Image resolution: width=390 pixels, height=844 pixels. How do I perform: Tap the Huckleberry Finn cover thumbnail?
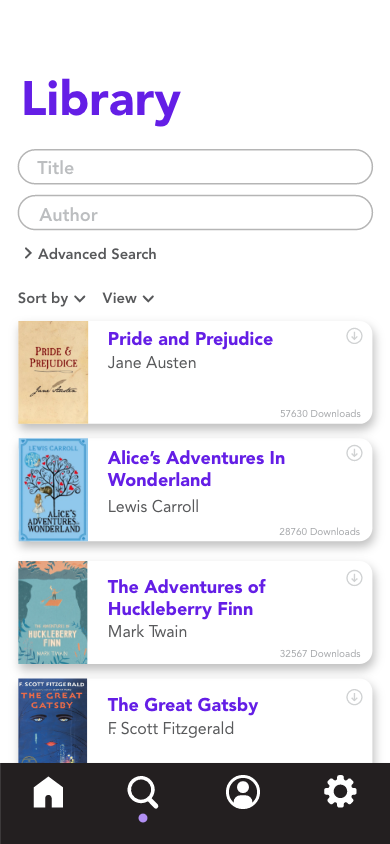[53, 613]
